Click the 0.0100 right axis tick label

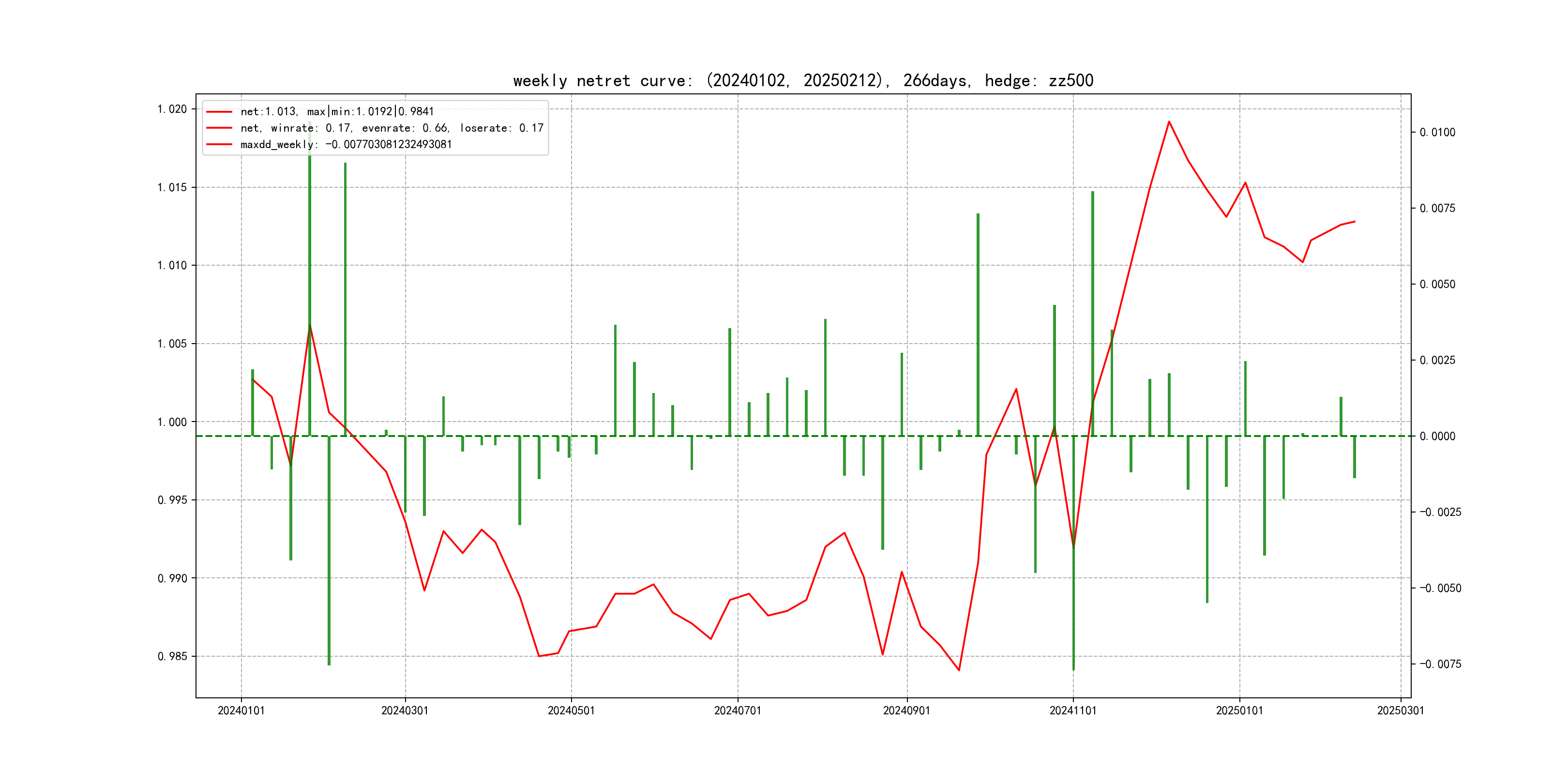point(1437,132)
